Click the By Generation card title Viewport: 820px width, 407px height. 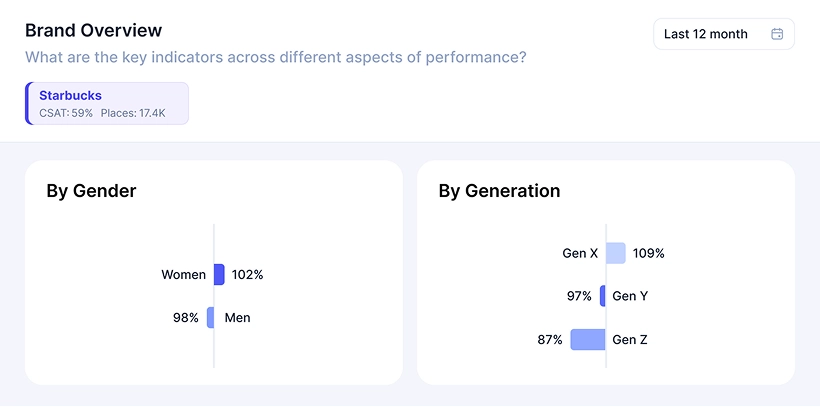pos(499,191)
